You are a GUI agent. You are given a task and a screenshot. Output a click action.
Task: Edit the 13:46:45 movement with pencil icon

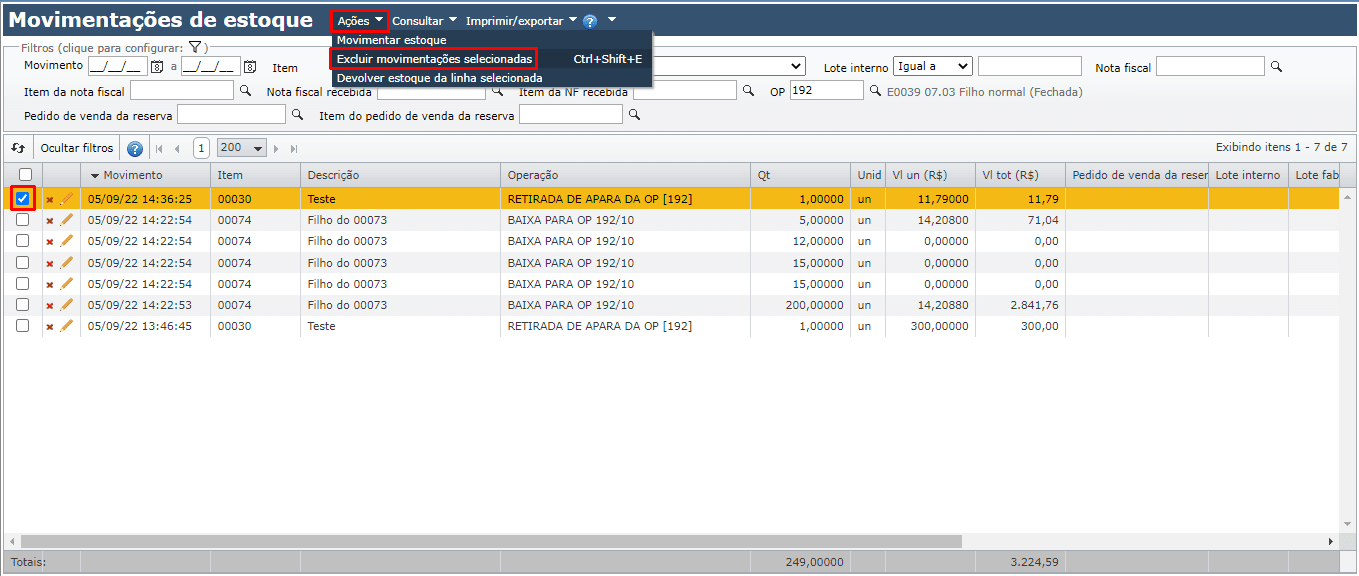(x=67, y=326)
